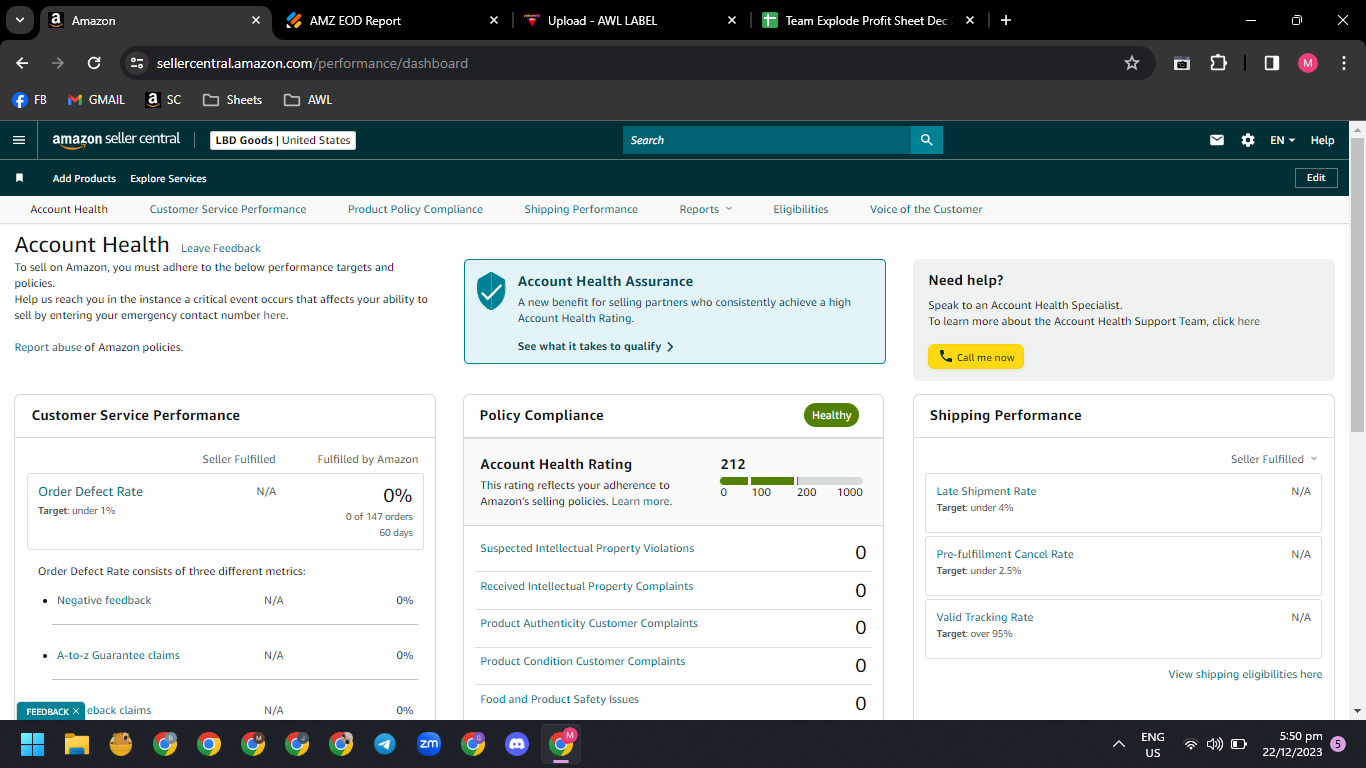Viewport: 1366px width, 768px height.
Task: Open the messages envelope icon
Action: coord(1217,140)
